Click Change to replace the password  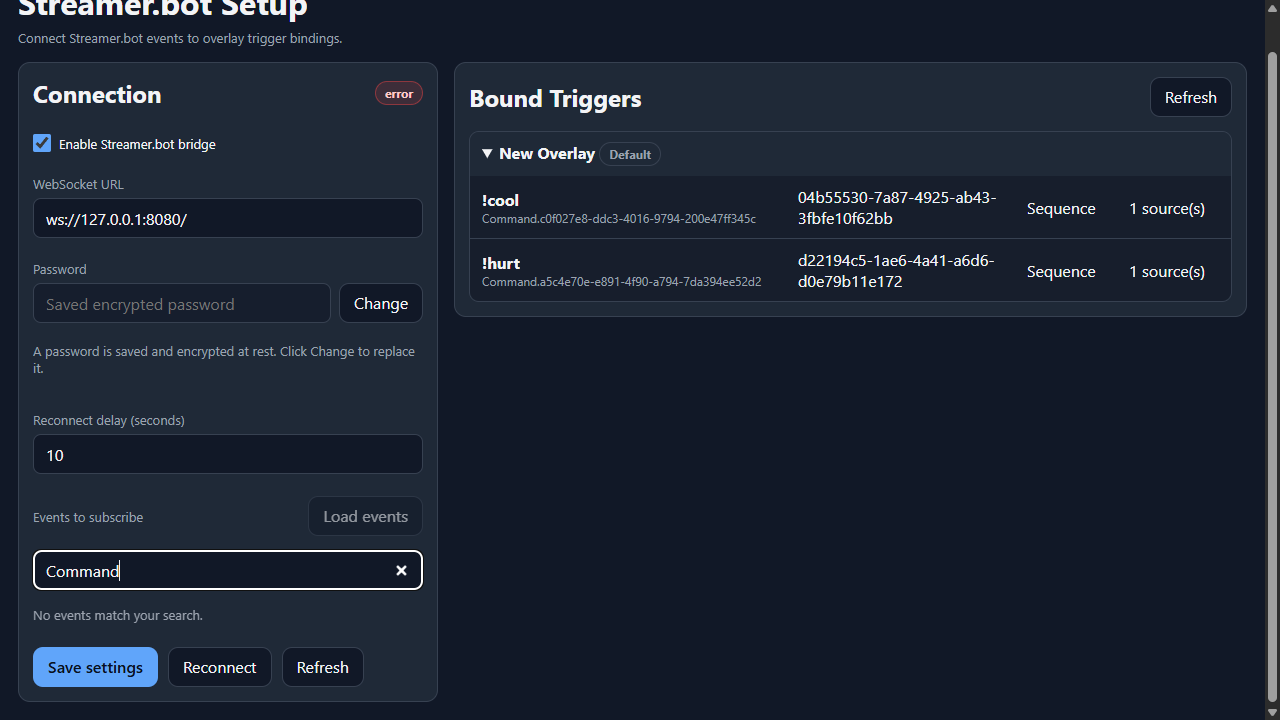point(381,304)
